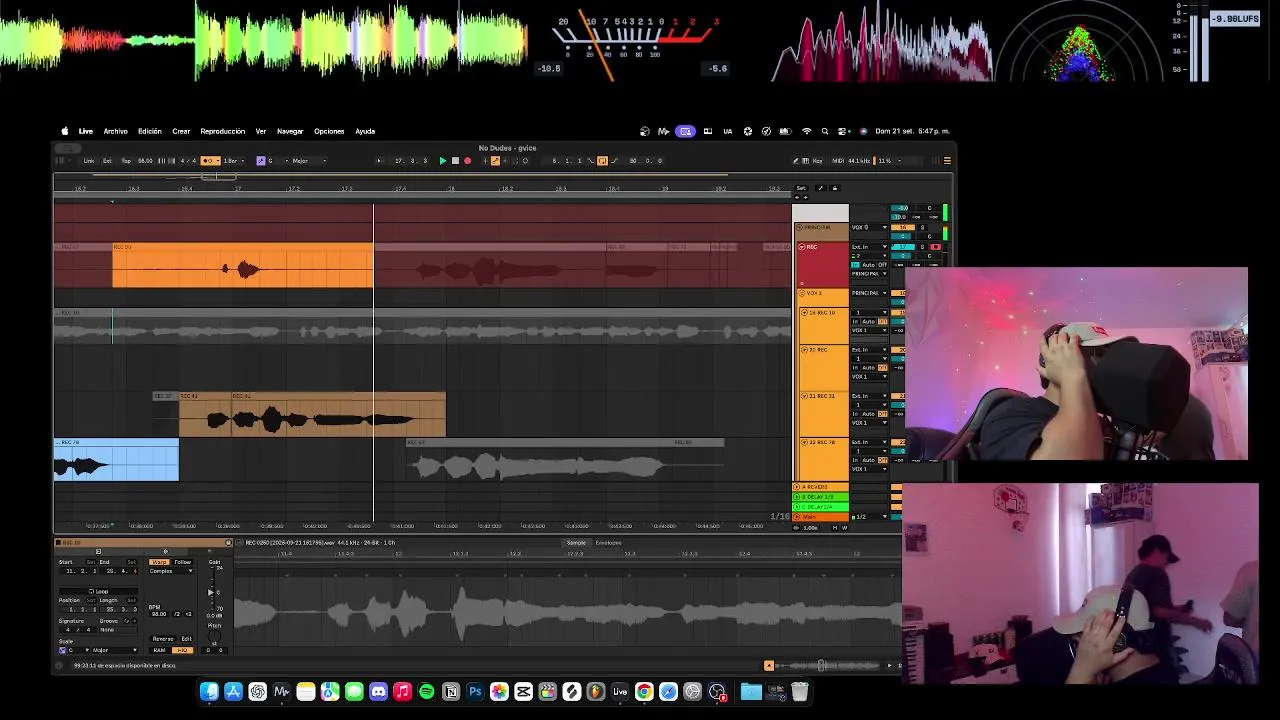Open the 1/2 output dropdown on Main track
This screenshot has height=720, width=1280.
coord(869,517)
